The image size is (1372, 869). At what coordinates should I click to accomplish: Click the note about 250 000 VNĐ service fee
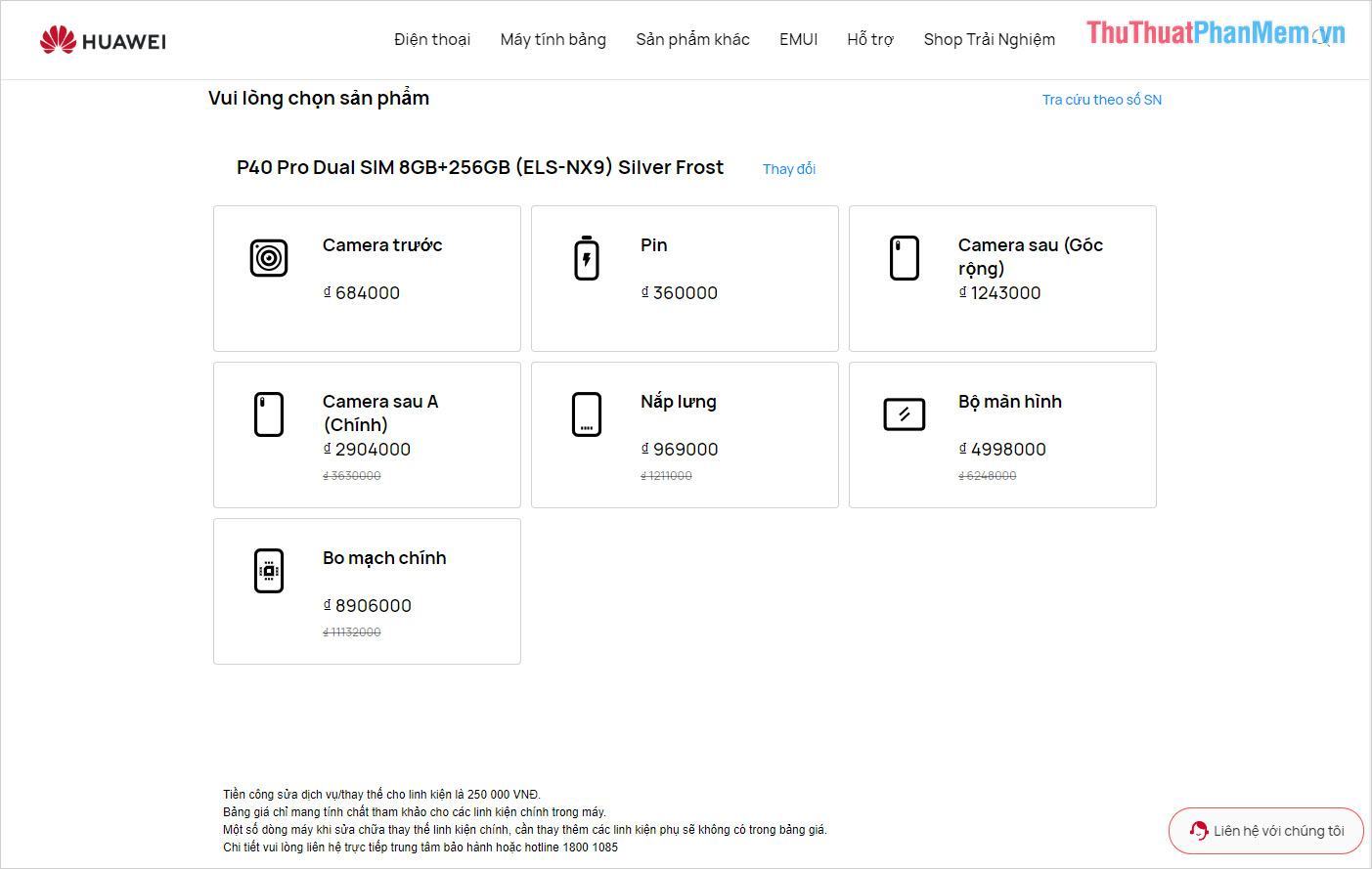381,795
